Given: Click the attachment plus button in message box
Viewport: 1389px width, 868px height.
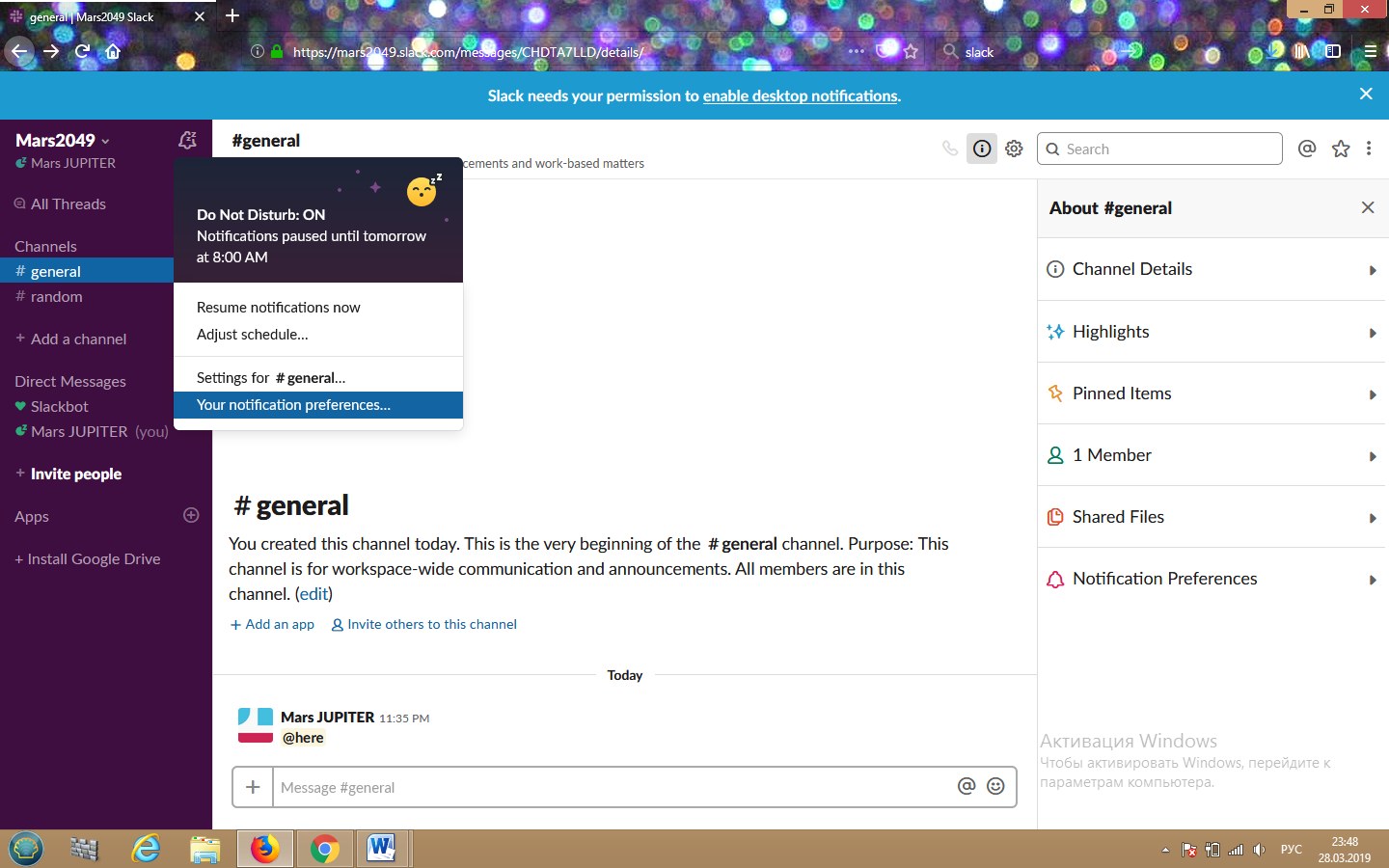Looking at the screenshot, I should point(253,787).
